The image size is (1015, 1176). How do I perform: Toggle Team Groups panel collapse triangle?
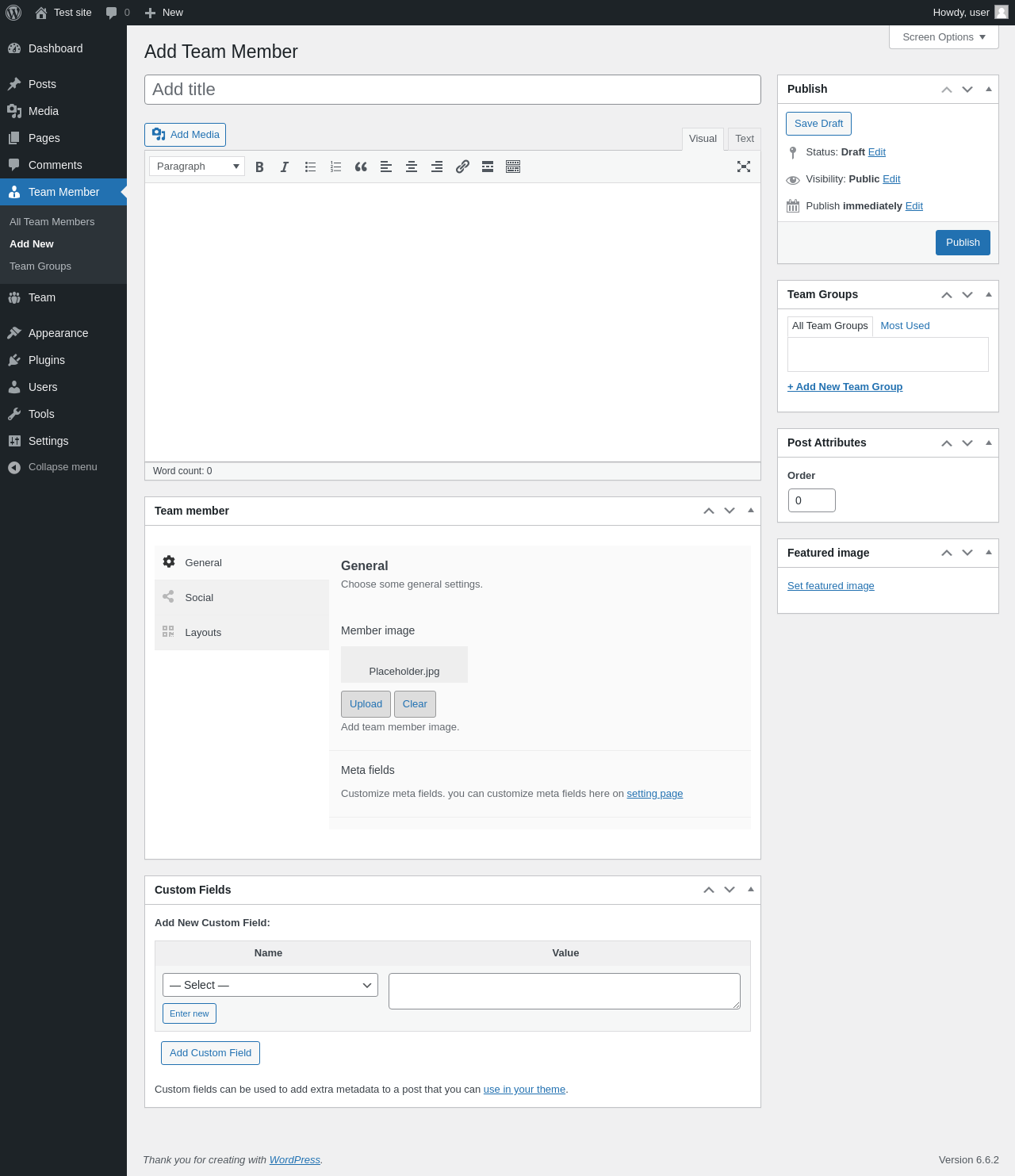989,295
